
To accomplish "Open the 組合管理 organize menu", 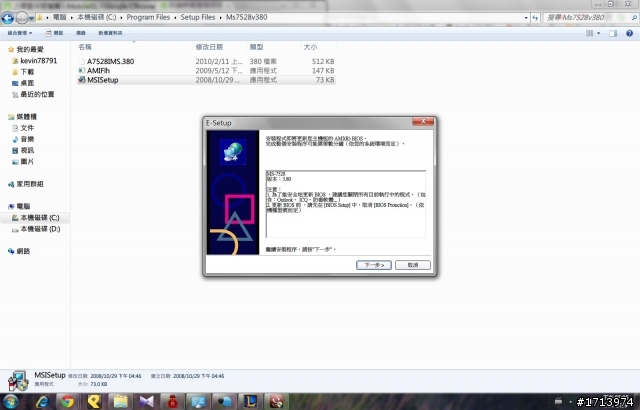I will point(20,33).
